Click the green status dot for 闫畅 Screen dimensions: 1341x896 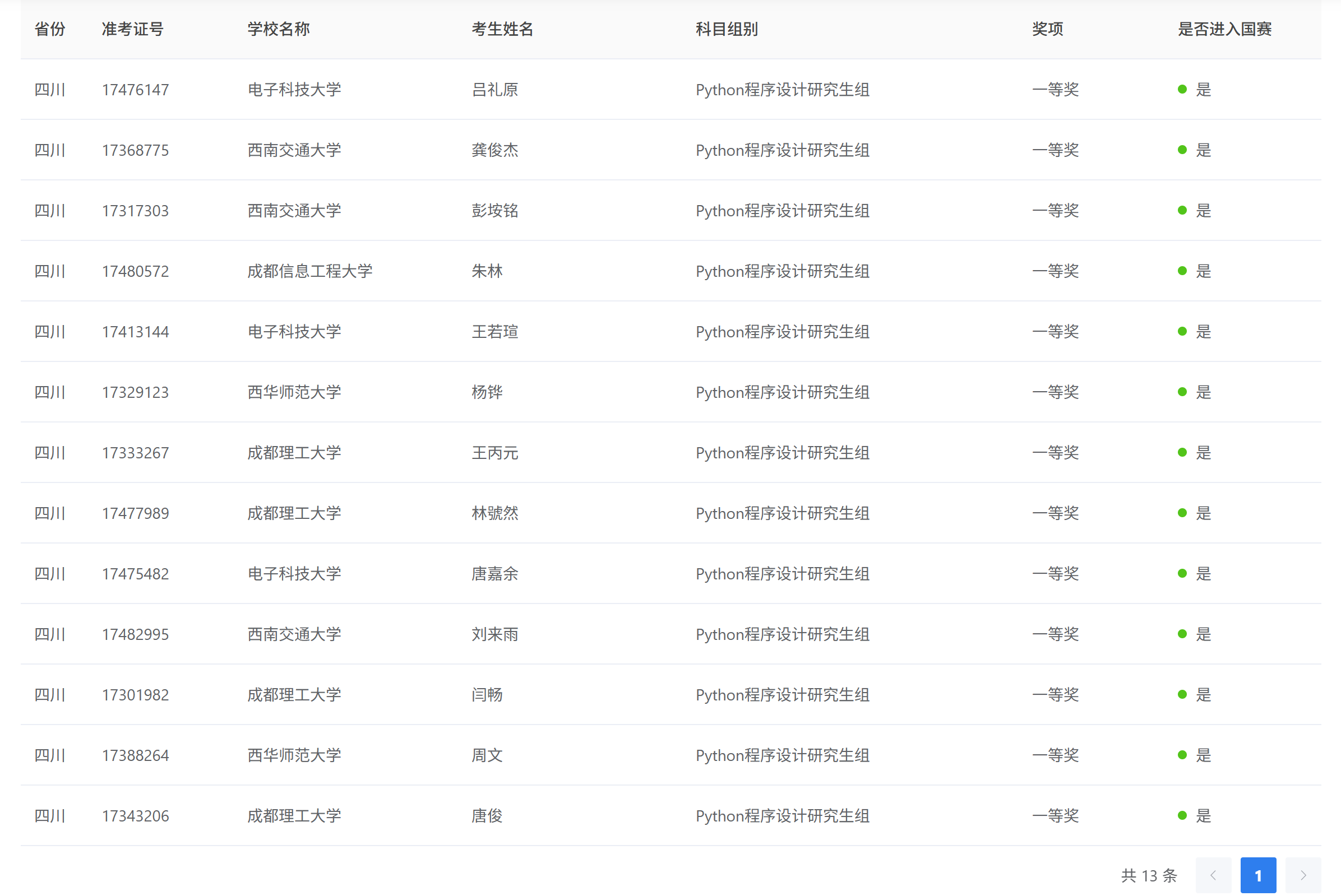coord(1182,694)
